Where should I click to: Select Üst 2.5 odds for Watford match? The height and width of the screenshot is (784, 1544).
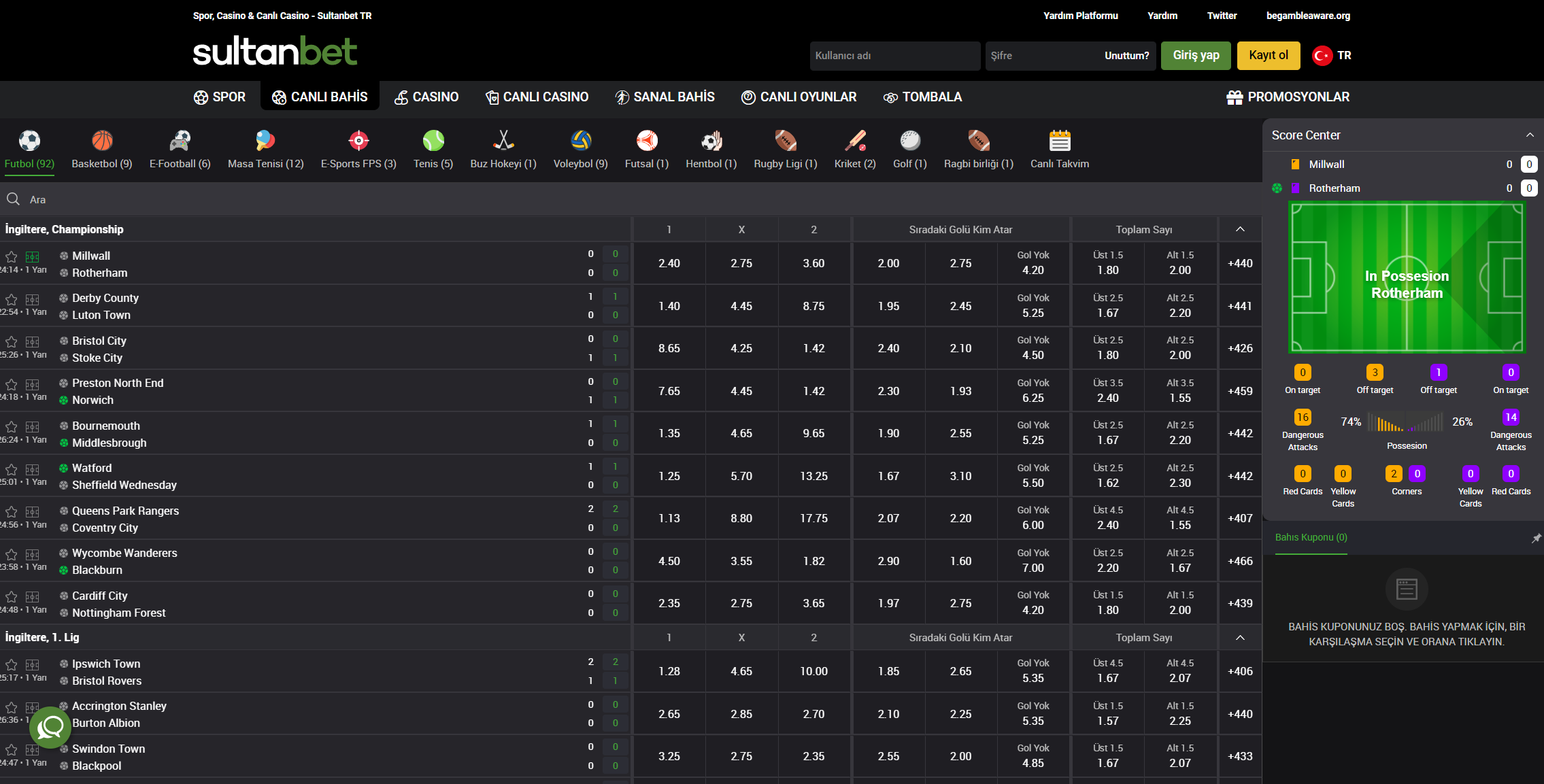click(1108, 476)
